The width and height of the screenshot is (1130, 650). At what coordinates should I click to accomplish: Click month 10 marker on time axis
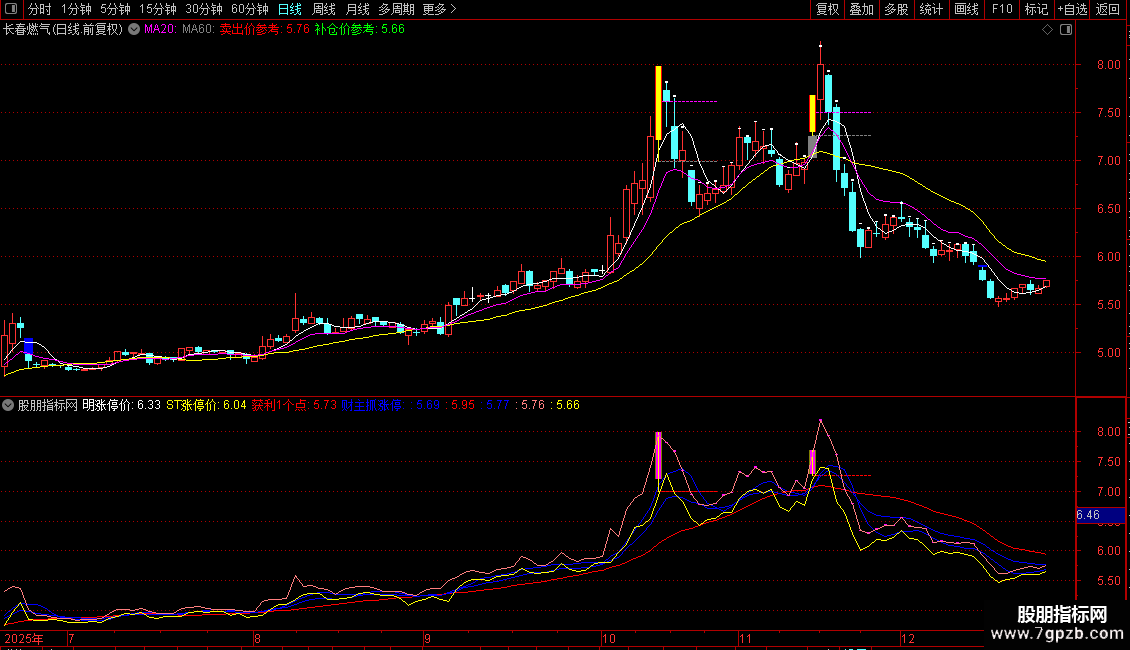[609, 638]
